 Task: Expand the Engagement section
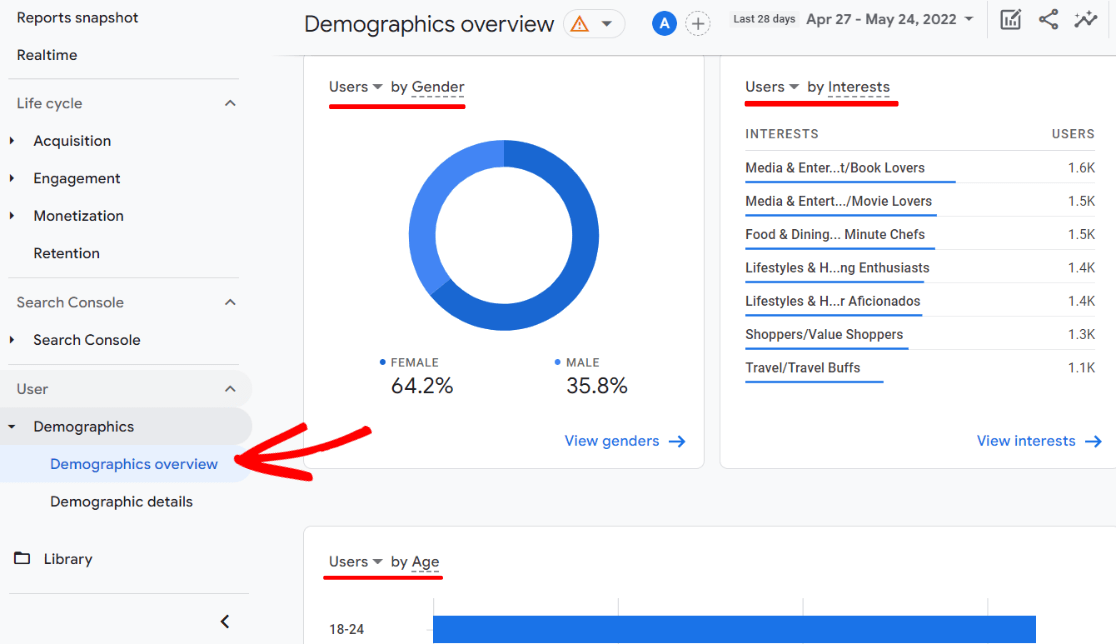(x=12, y=178)
